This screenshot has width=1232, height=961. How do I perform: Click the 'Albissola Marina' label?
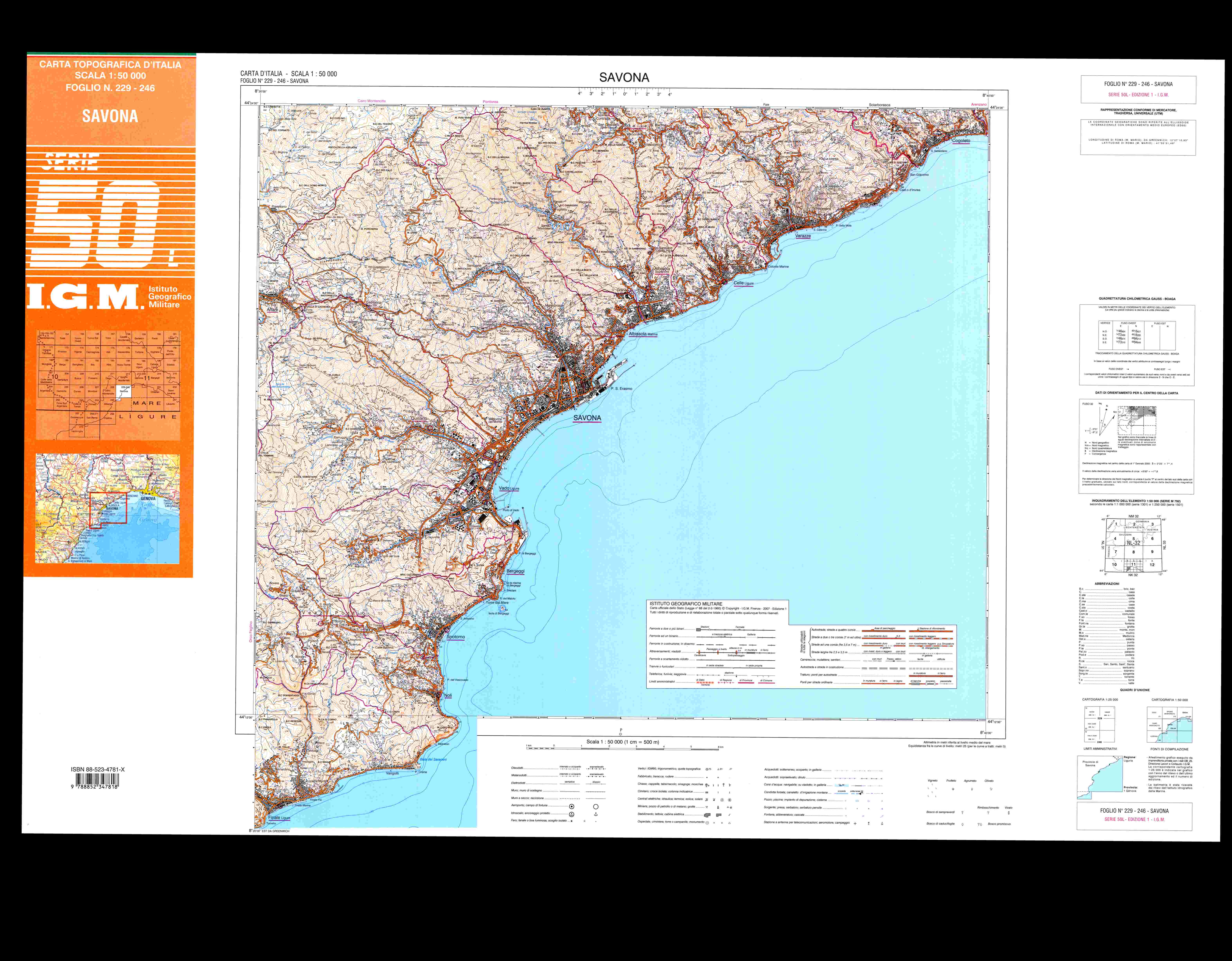click(643, 334)
